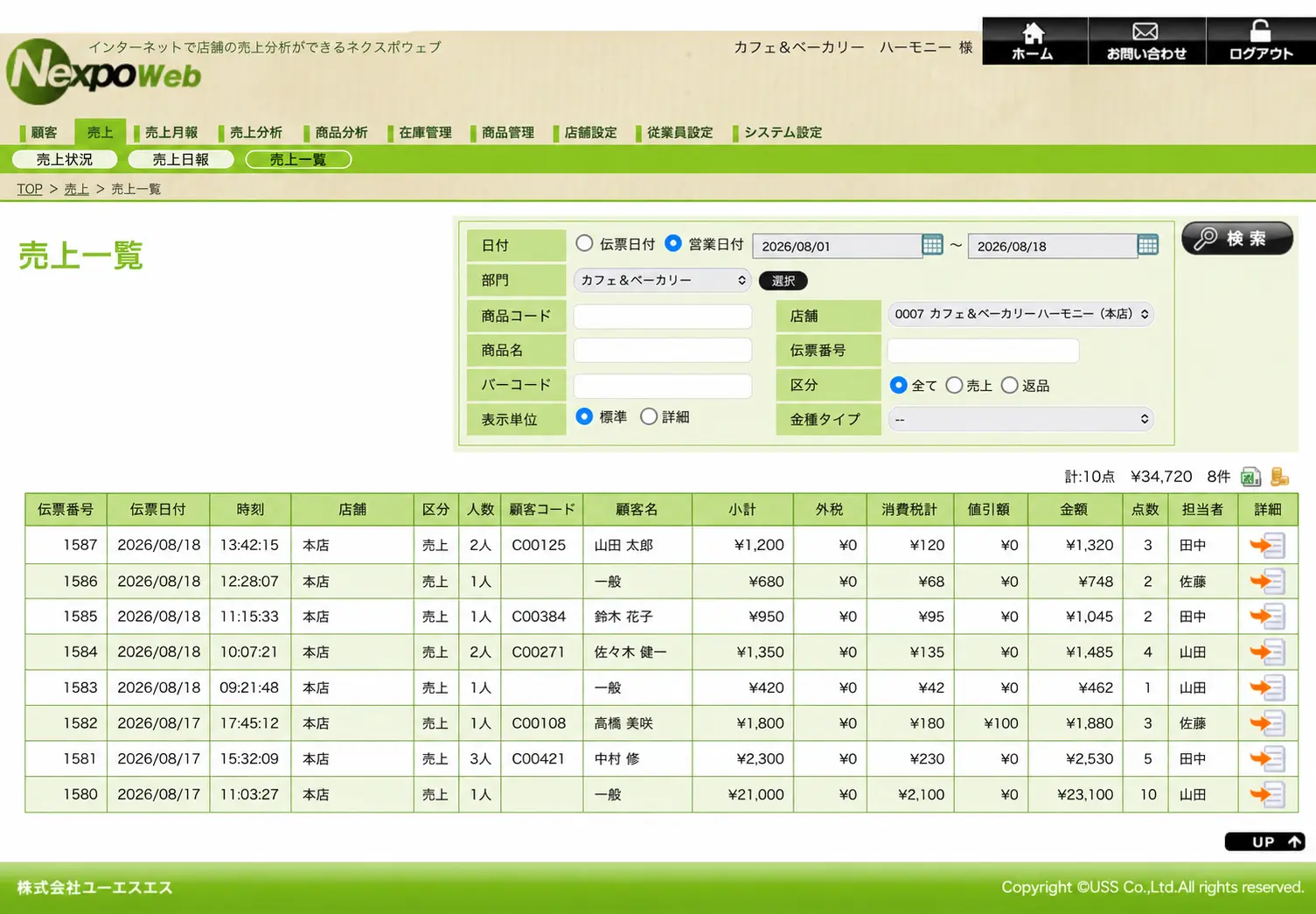Open the 売上 menu tab
Viewport: 1316px width, 914px height.
tap(100, 132)
